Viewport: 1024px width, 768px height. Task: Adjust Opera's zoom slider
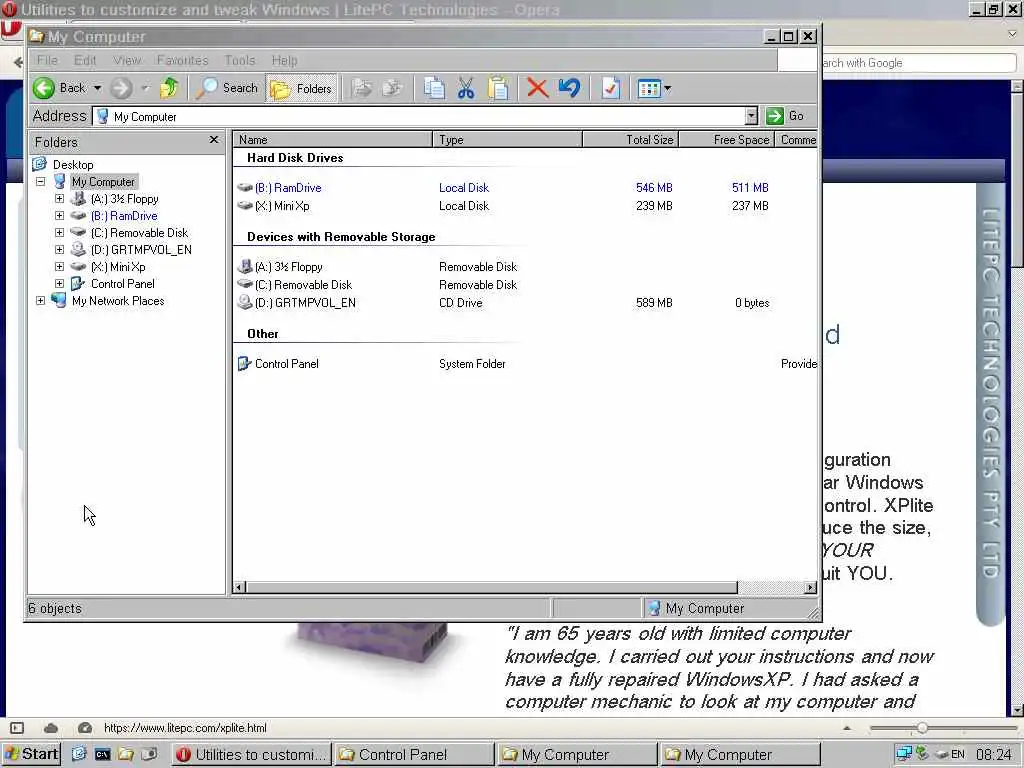tap(922, 728)
